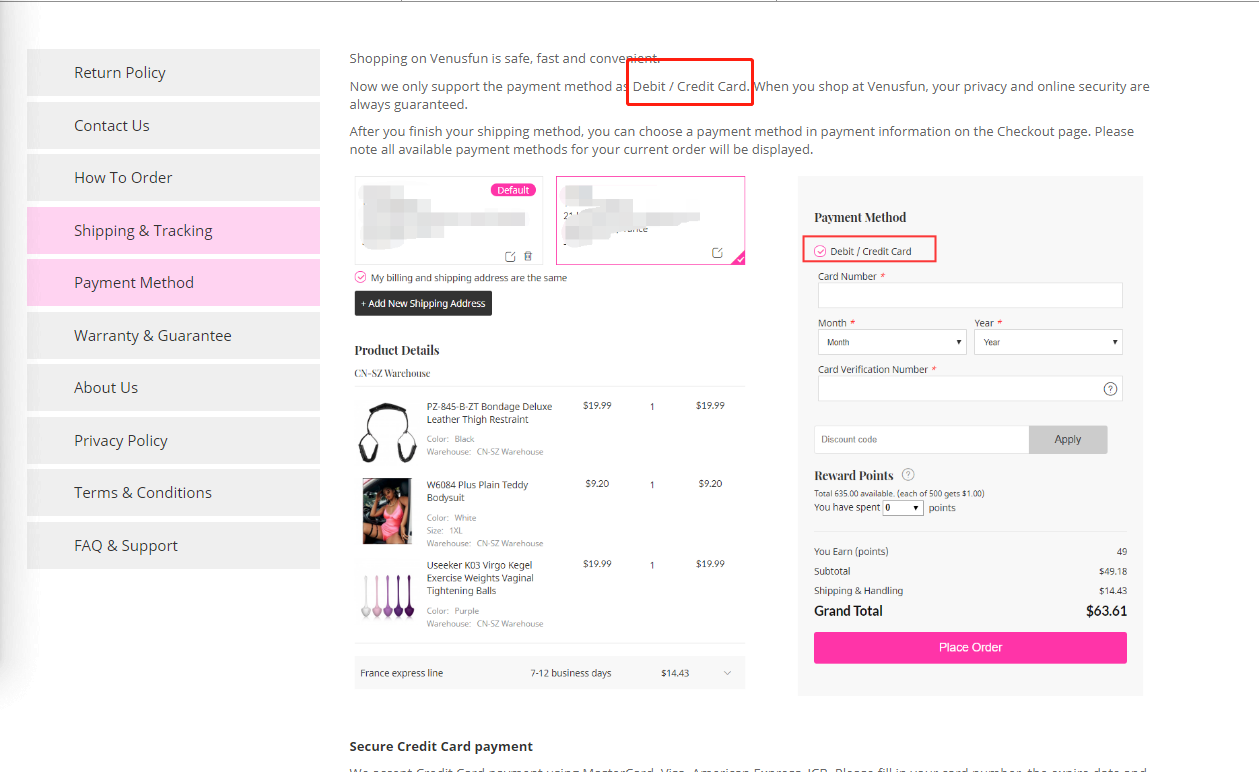
Task: Click the 7-12 business days delivery estimate
Action: (571, 673)
